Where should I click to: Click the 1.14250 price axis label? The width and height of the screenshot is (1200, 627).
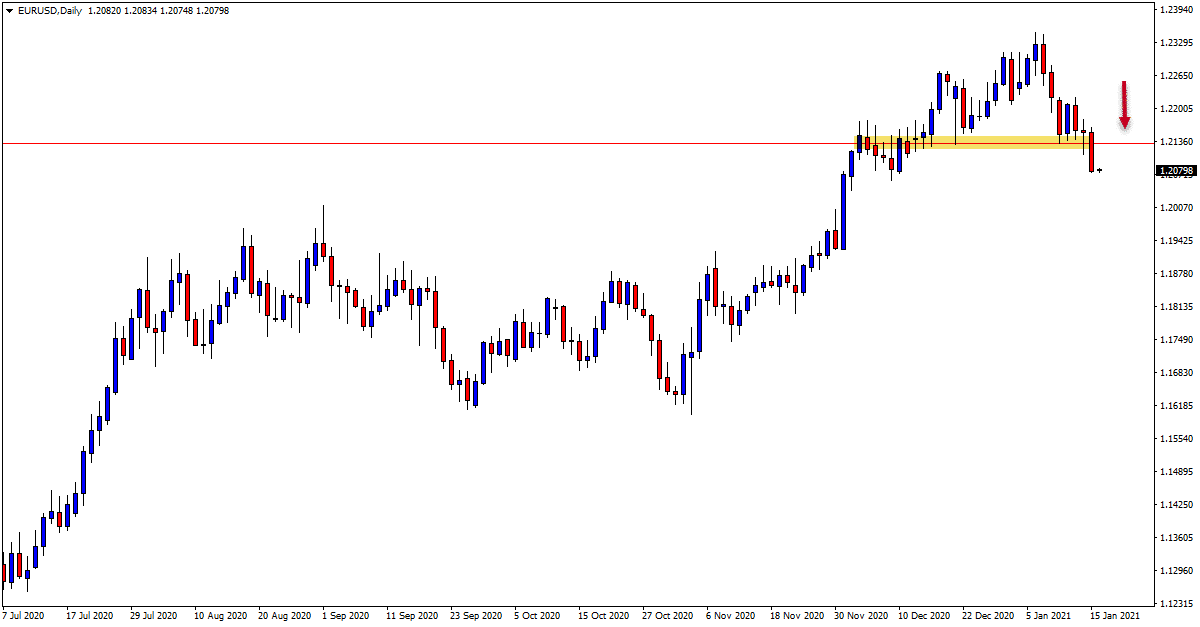click(1176, 505)
